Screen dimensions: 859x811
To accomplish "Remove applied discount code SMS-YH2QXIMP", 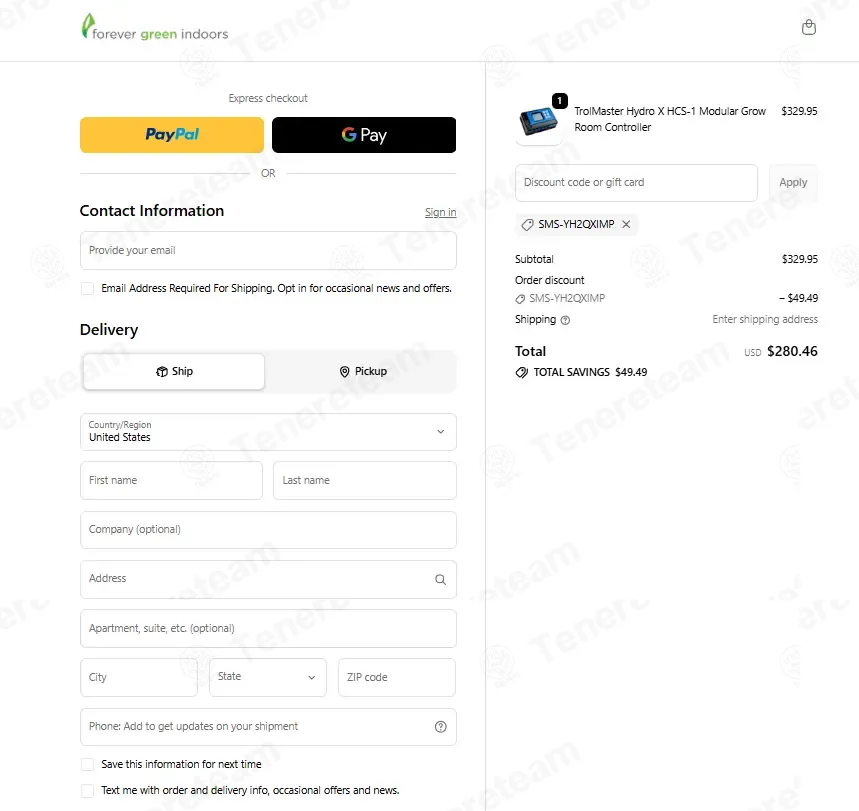I will 626,224.
